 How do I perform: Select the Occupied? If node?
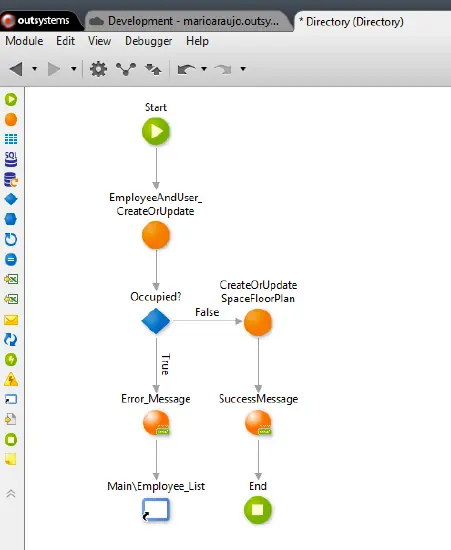(156, 321)
